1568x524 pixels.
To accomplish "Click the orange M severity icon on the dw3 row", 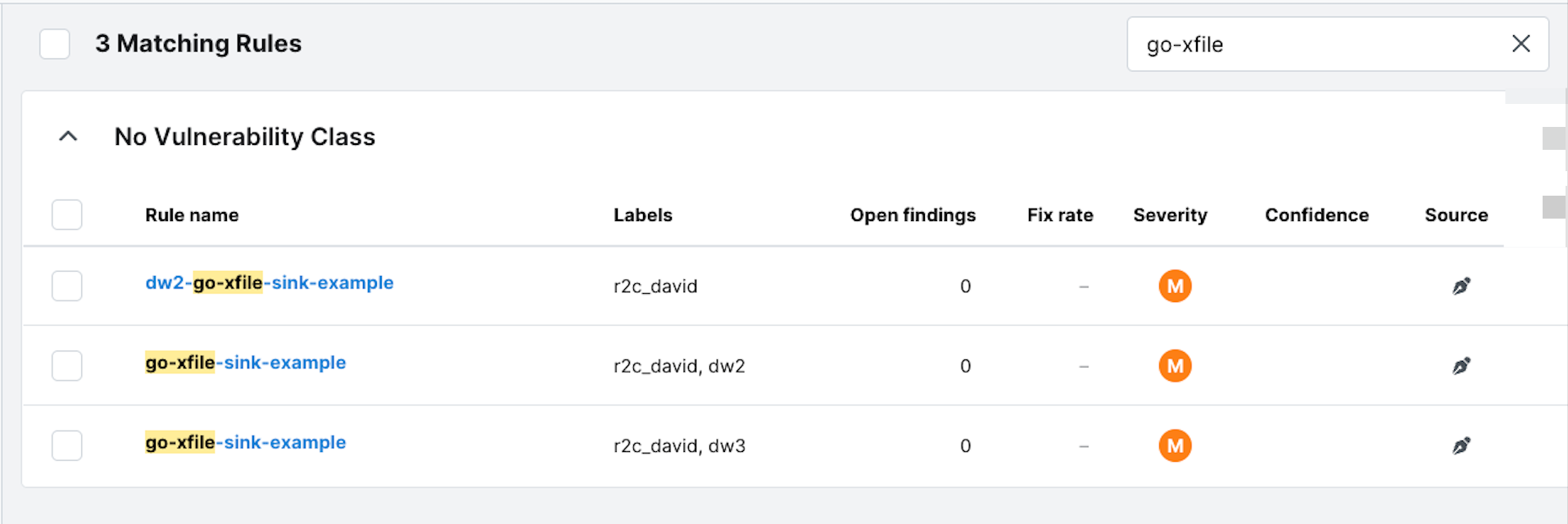I will pyautogui.click(x=1174, y=445).
